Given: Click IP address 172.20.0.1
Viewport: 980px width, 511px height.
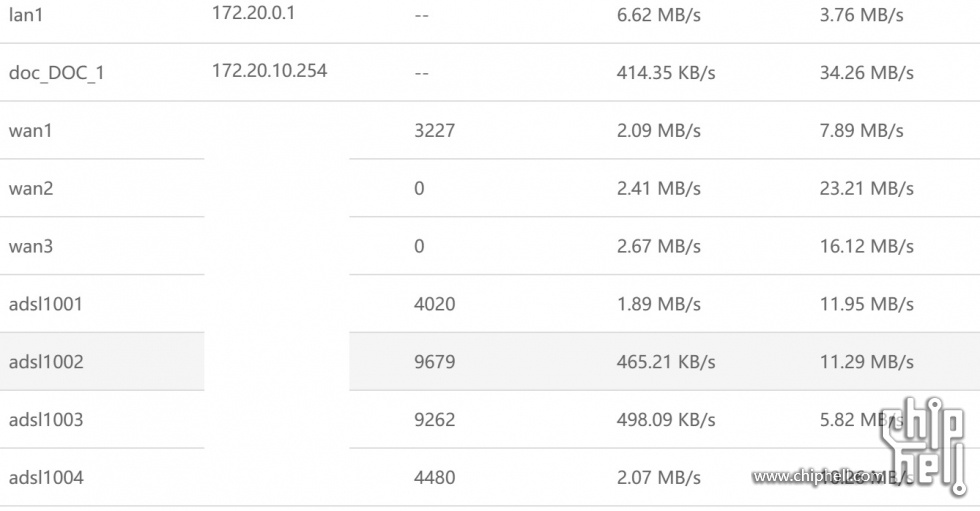Looking at the screenshot, I should coord(253,12).
